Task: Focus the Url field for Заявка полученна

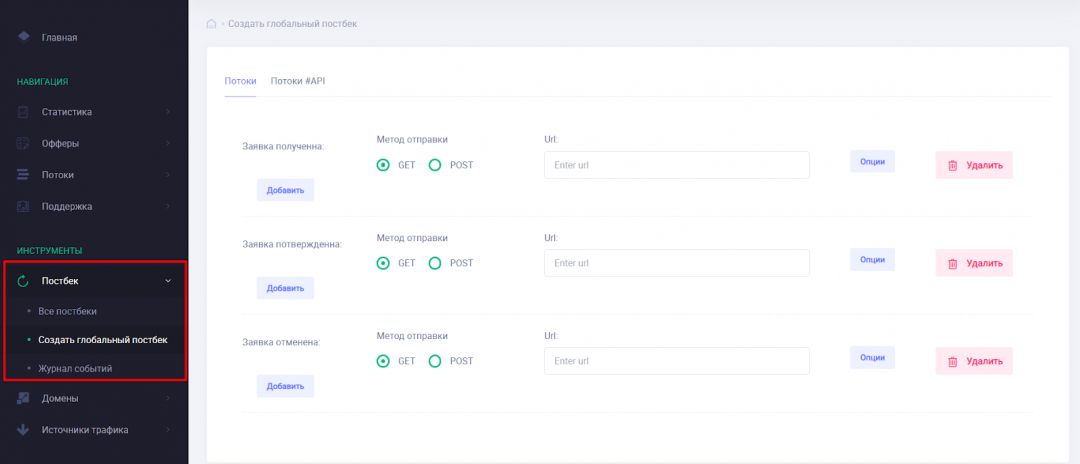Action: coord(676,165)
